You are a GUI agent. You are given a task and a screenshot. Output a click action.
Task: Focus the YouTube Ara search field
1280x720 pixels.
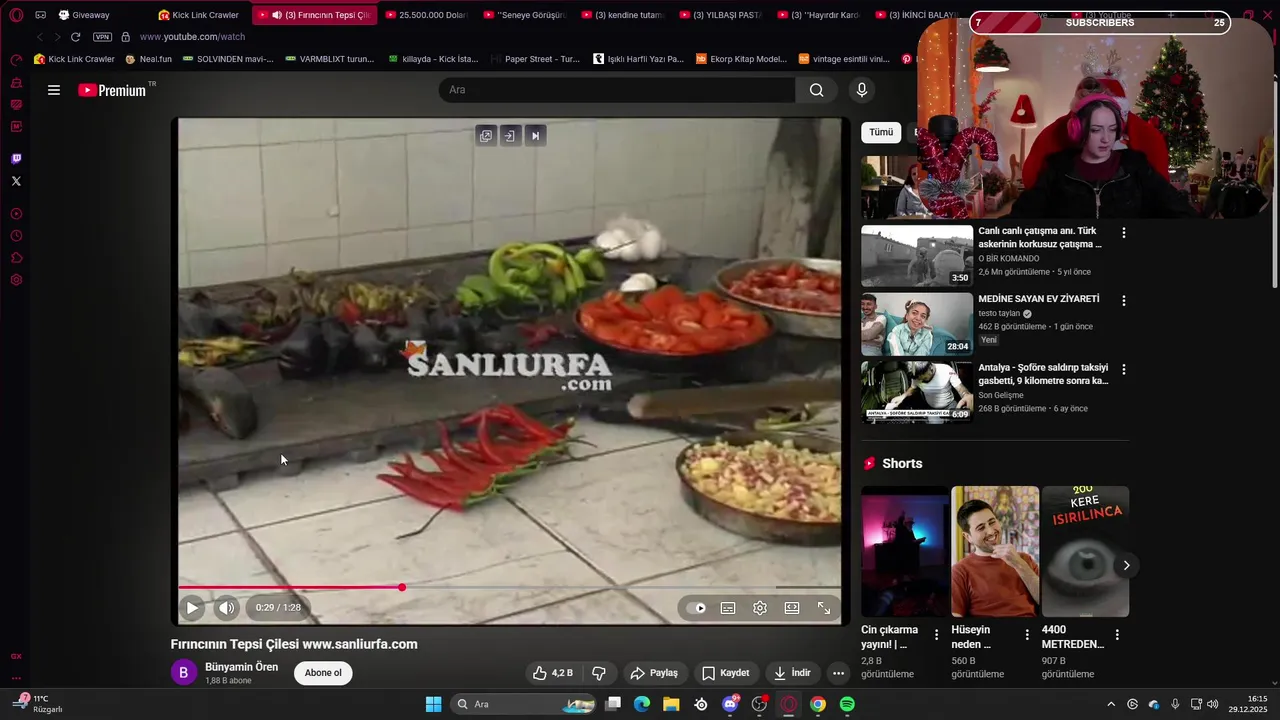click(617, 90)
